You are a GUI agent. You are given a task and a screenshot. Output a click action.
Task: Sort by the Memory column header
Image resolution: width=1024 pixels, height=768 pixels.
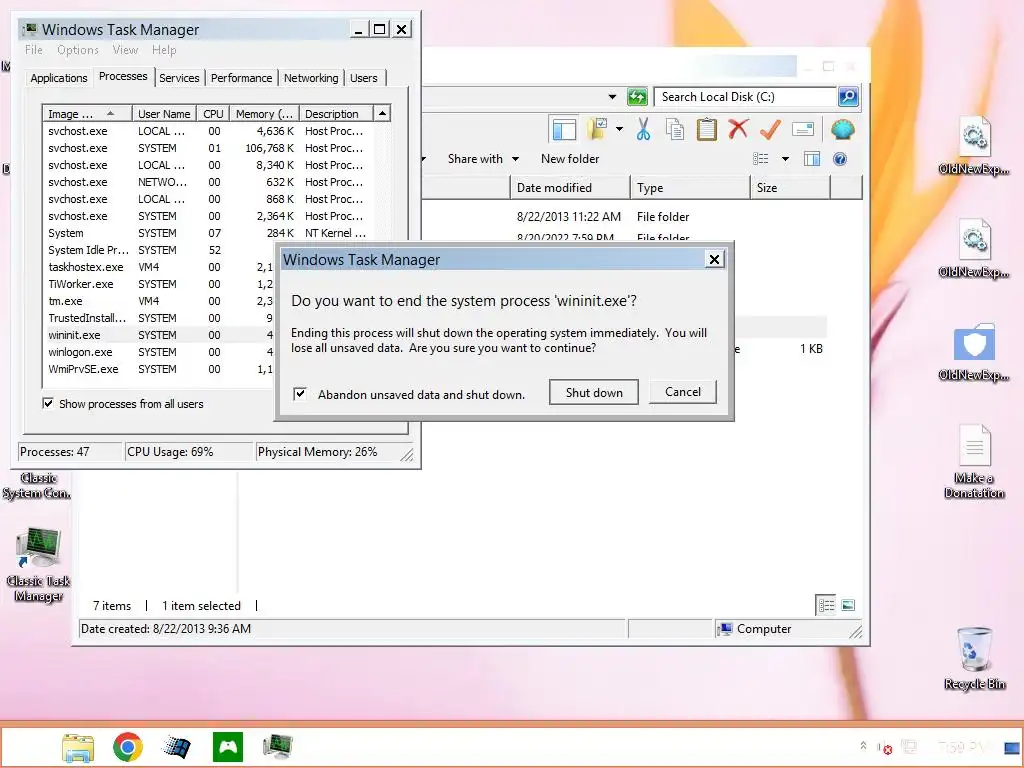point(264,114)
